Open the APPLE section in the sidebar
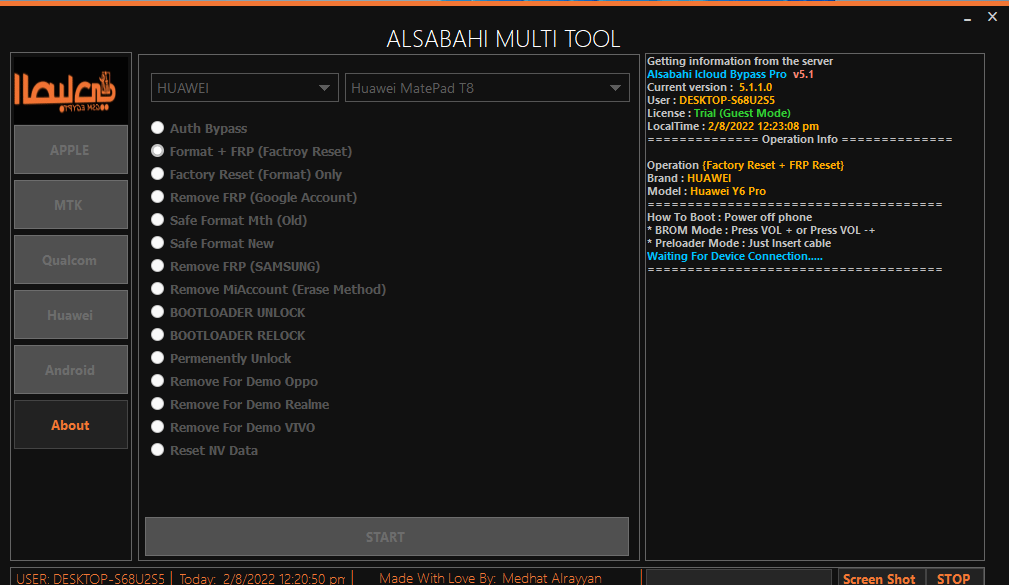The width and height of the screenshot is (1009, 585). tap(70, 149)
